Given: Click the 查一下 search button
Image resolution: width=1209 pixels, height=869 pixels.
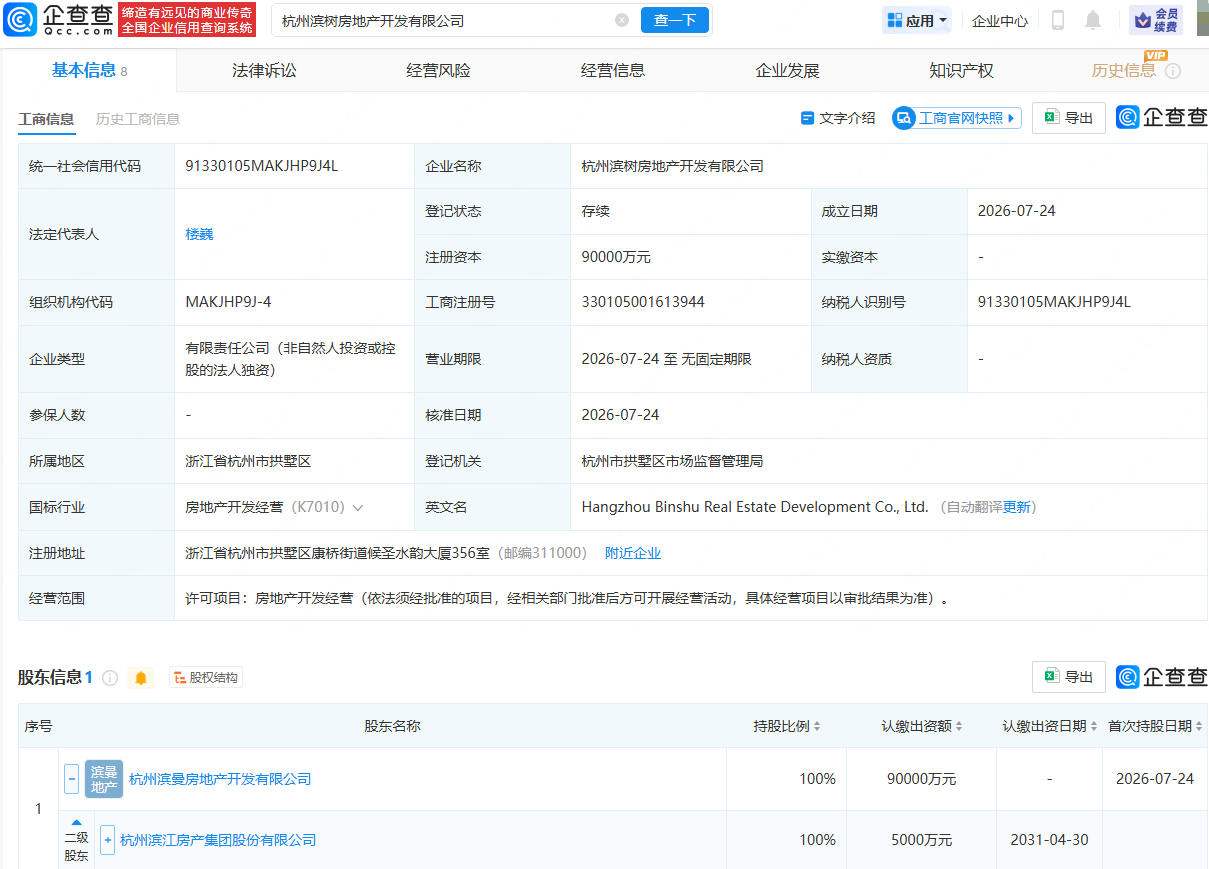Looking at the screenshot, I should coord(675,20).
